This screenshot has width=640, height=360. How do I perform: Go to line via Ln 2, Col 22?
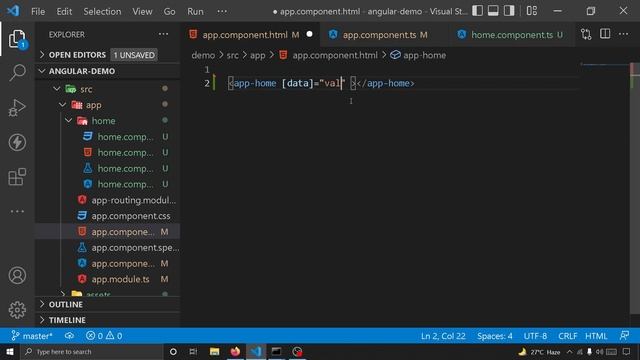[443, 336]
